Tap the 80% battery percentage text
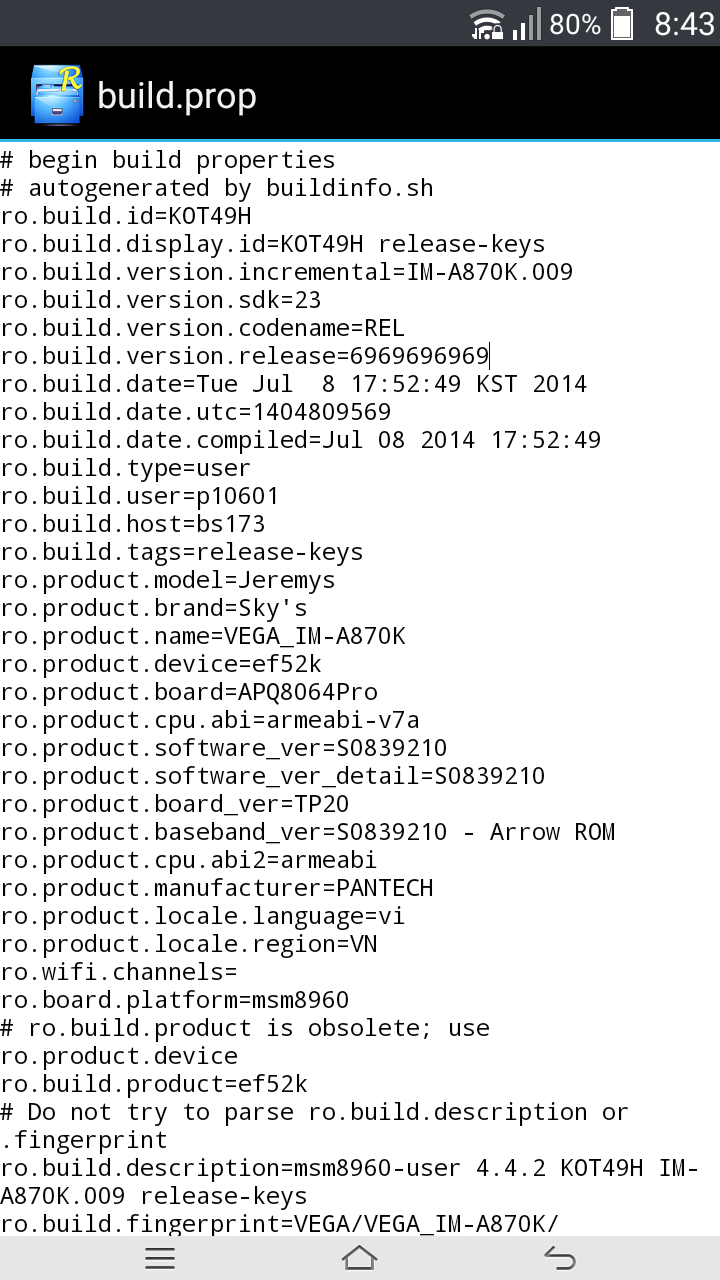Image resolution: width=720 pixels, height=1280 pixels. tap(575, 24)
